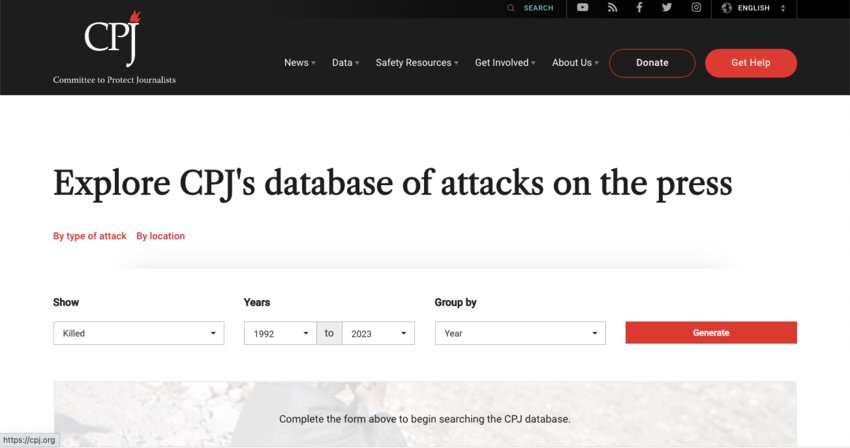Open the By type of attack link
Screen dimensions: 850x448
[89, 236]
